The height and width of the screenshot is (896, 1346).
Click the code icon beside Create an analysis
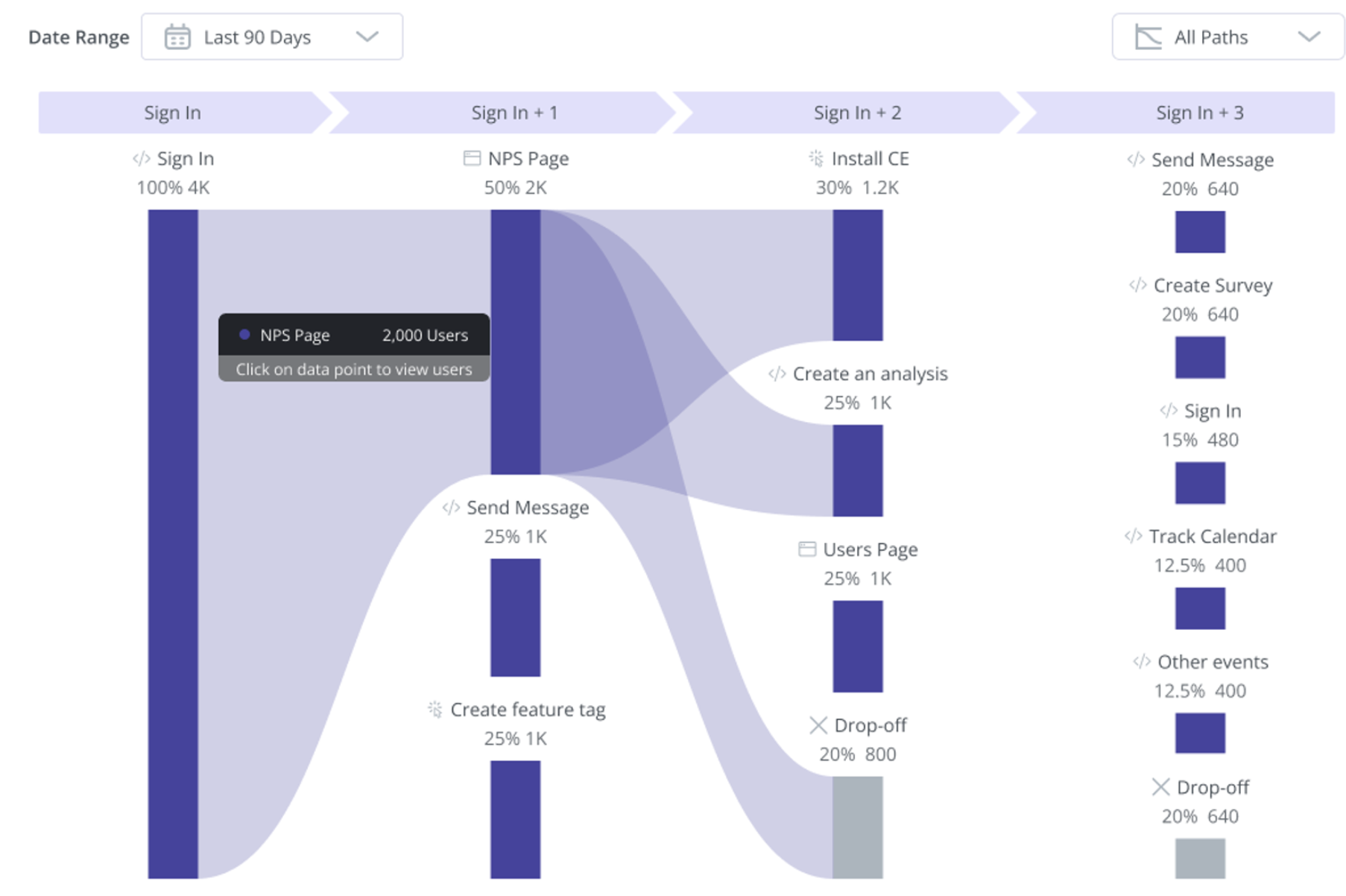point(777,373)
